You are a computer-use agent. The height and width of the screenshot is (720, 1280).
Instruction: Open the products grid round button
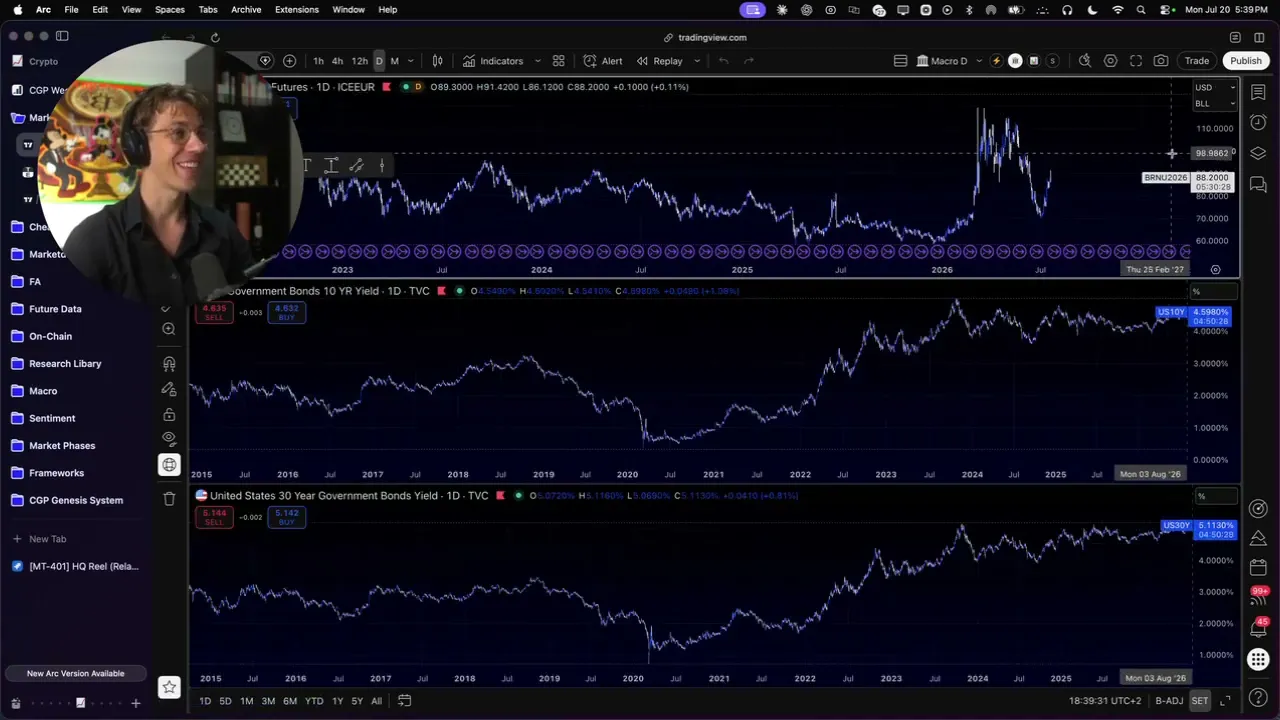click(x=1258, y=659)
